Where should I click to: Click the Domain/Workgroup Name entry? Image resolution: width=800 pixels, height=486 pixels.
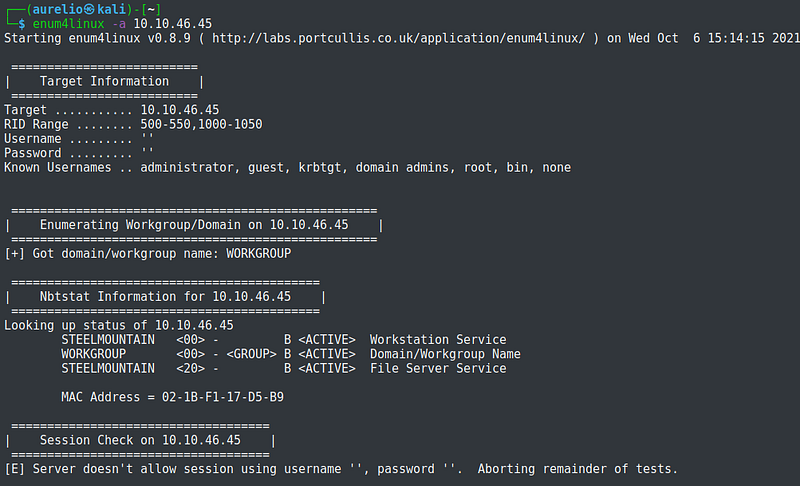444,354
